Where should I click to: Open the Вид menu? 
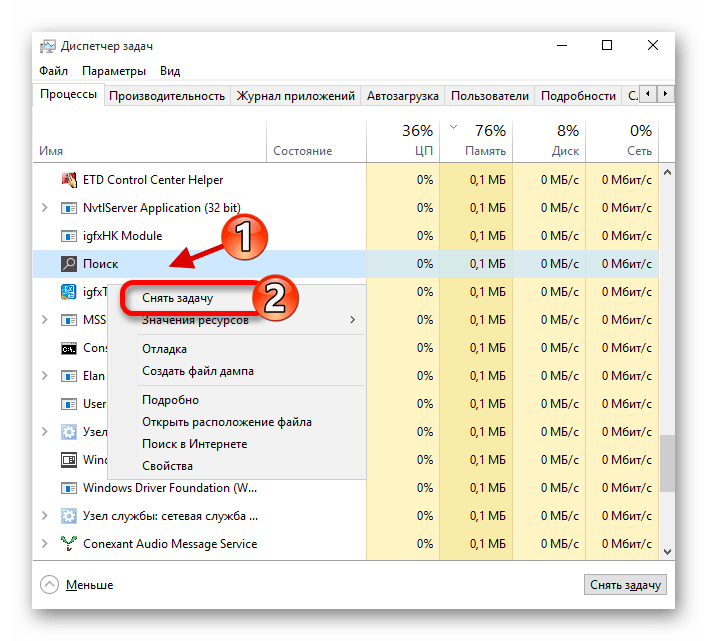coord(170,71)
